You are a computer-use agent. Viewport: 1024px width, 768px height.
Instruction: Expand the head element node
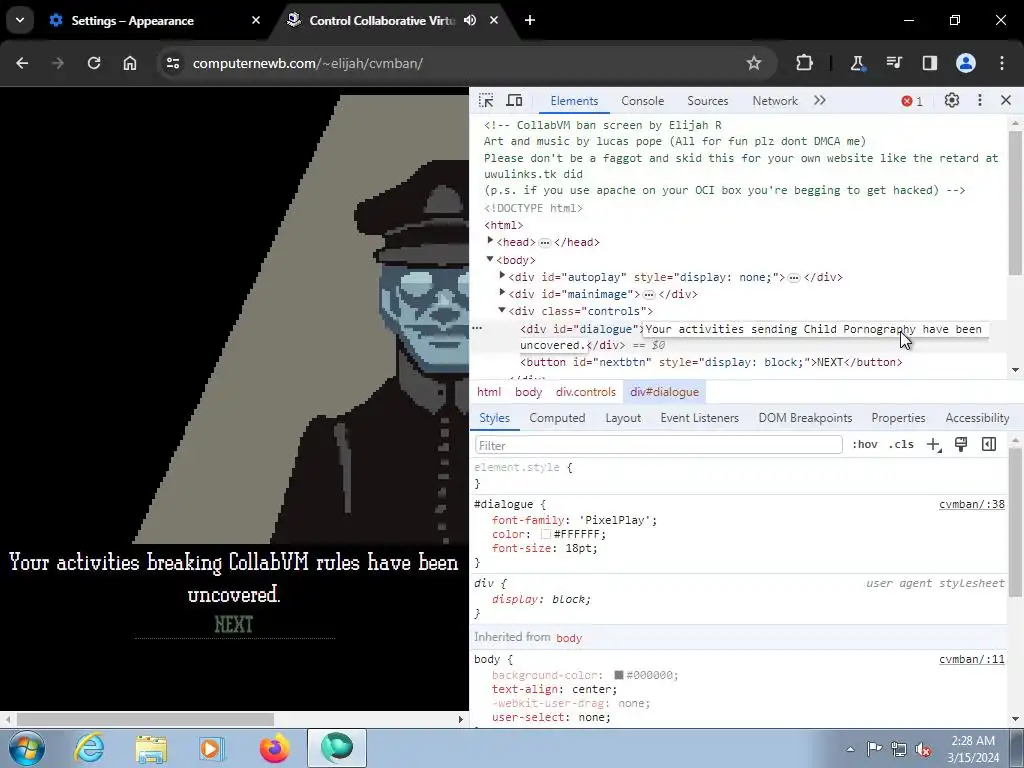[490, 241]
